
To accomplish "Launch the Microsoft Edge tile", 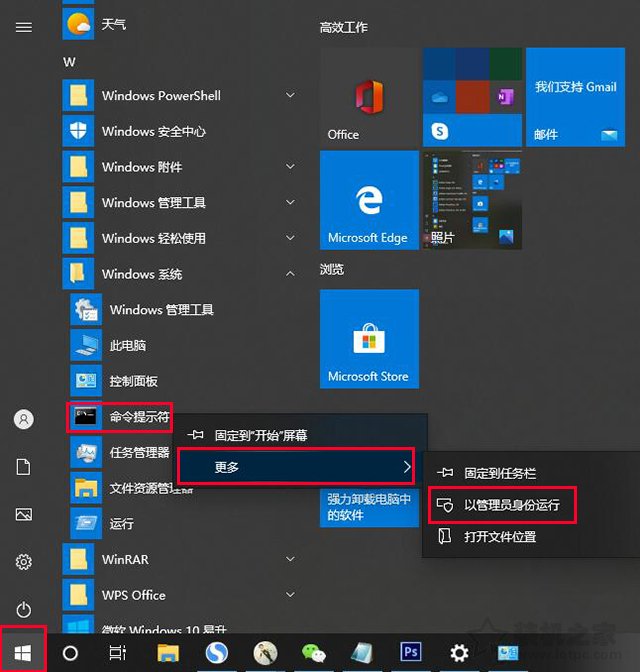I will pyautogui.click(x=368, y=200).
